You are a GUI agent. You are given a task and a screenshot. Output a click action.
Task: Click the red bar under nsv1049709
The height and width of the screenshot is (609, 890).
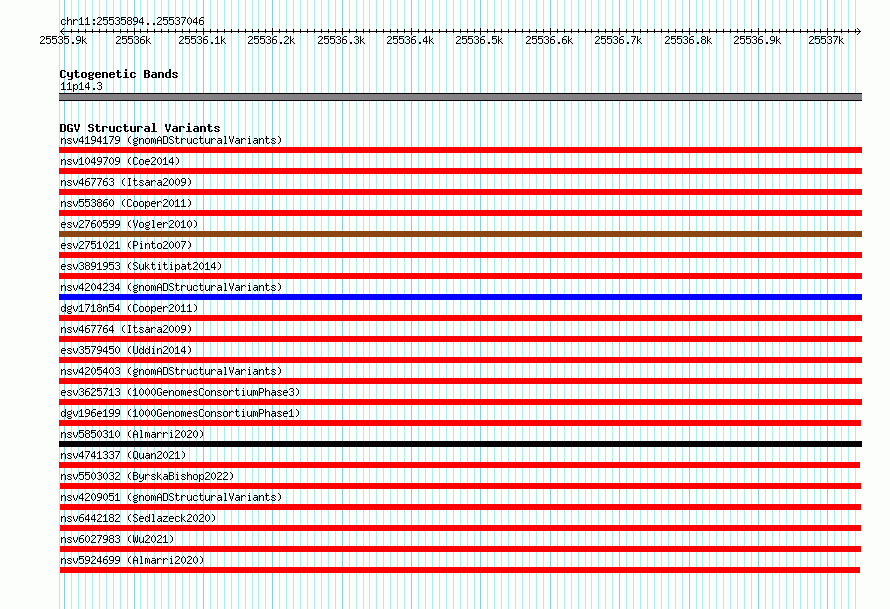point(460,171)
